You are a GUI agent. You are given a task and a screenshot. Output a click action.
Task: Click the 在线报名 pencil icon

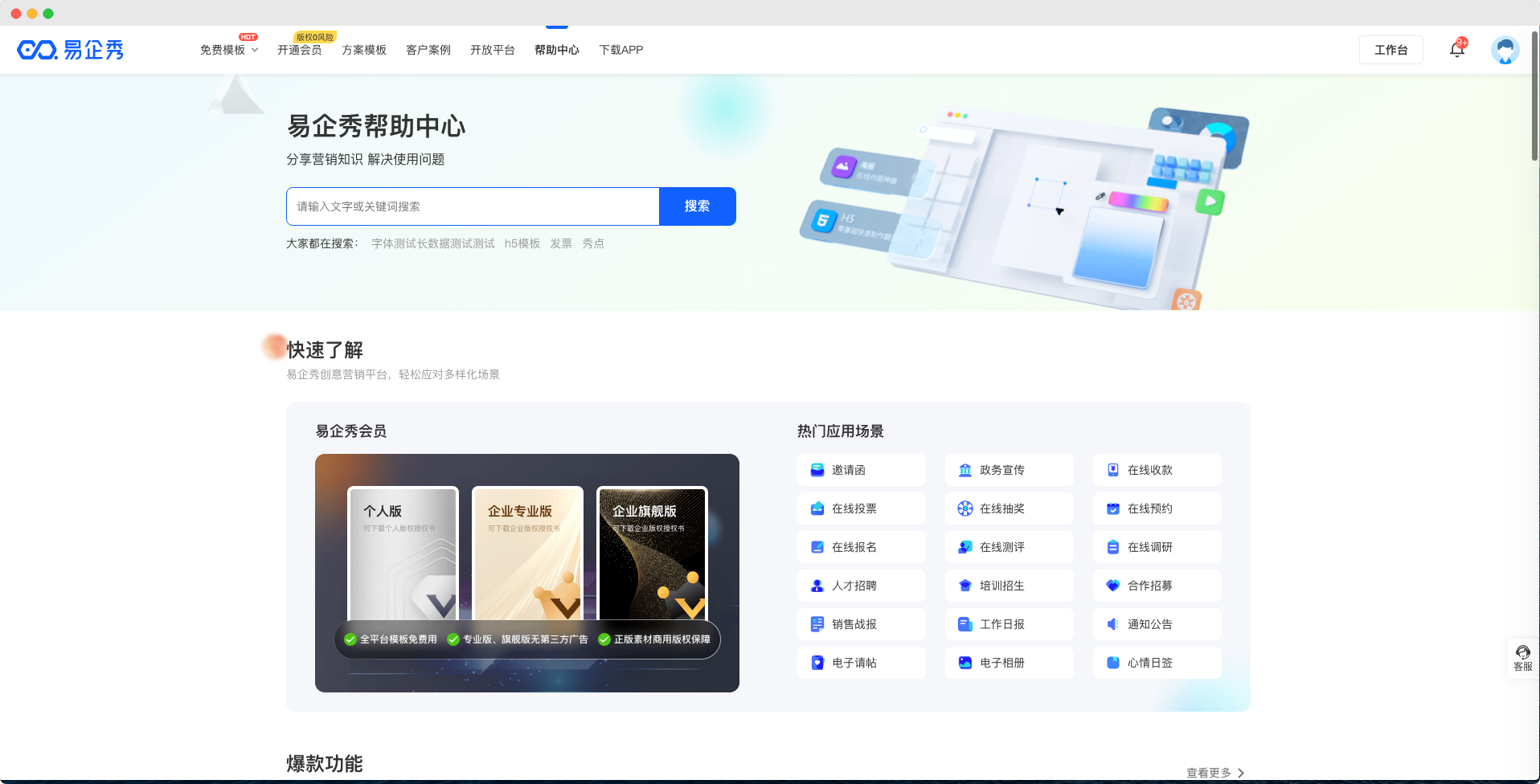817,547
